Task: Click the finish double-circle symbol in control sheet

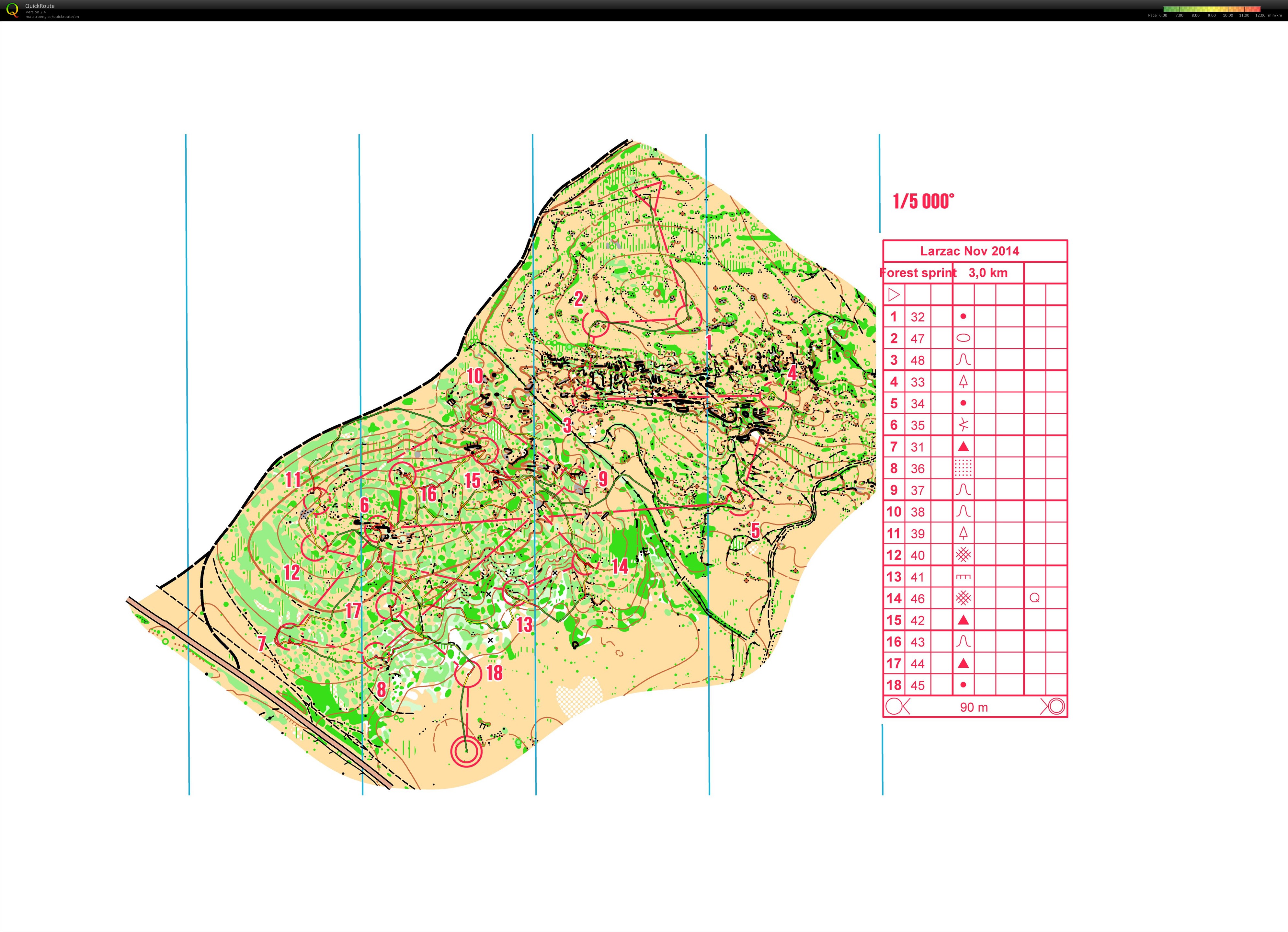Action: (x=1056, y=707)
